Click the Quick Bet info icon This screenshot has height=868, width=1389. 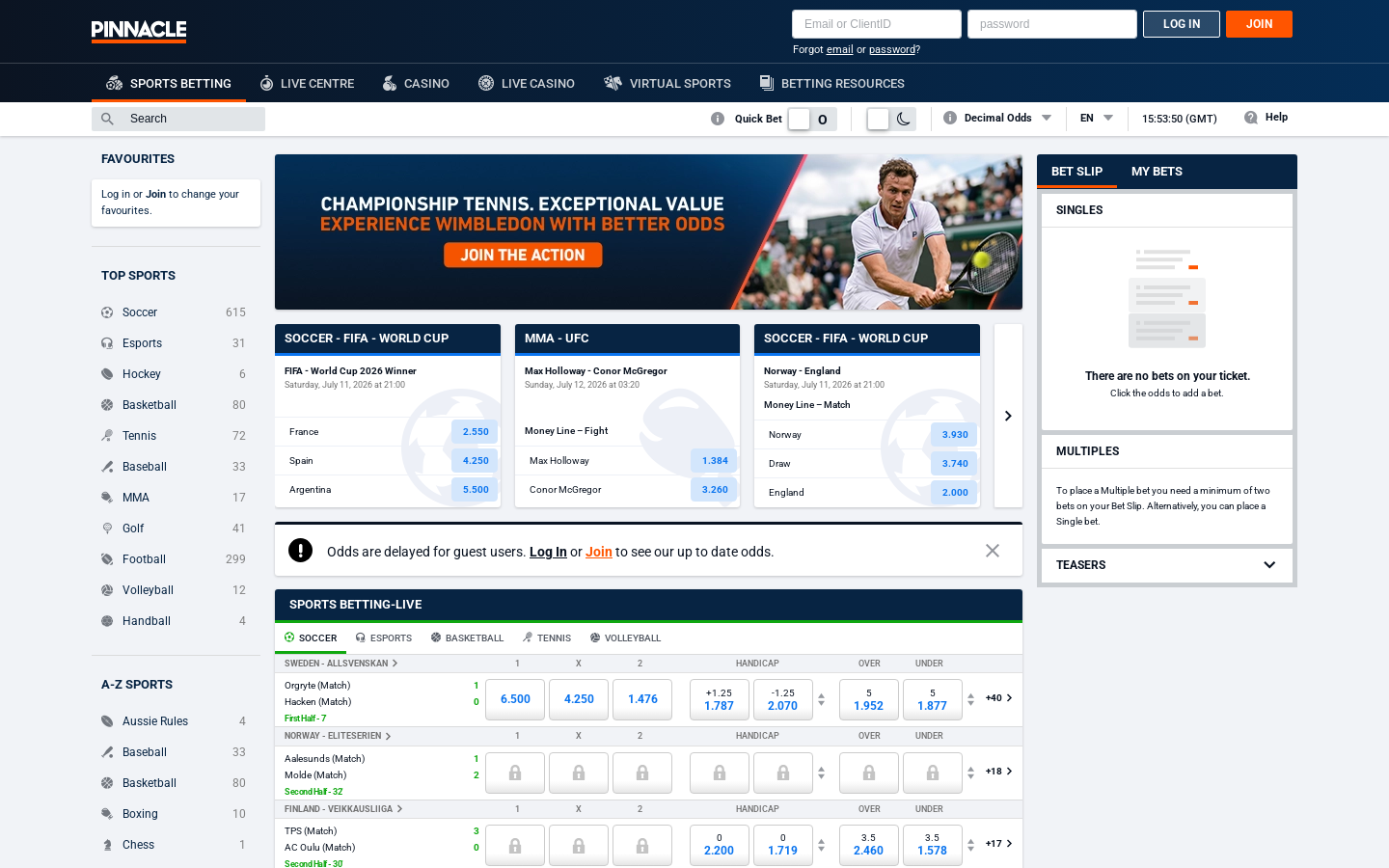pyautogui.click(x=718, y=119)
